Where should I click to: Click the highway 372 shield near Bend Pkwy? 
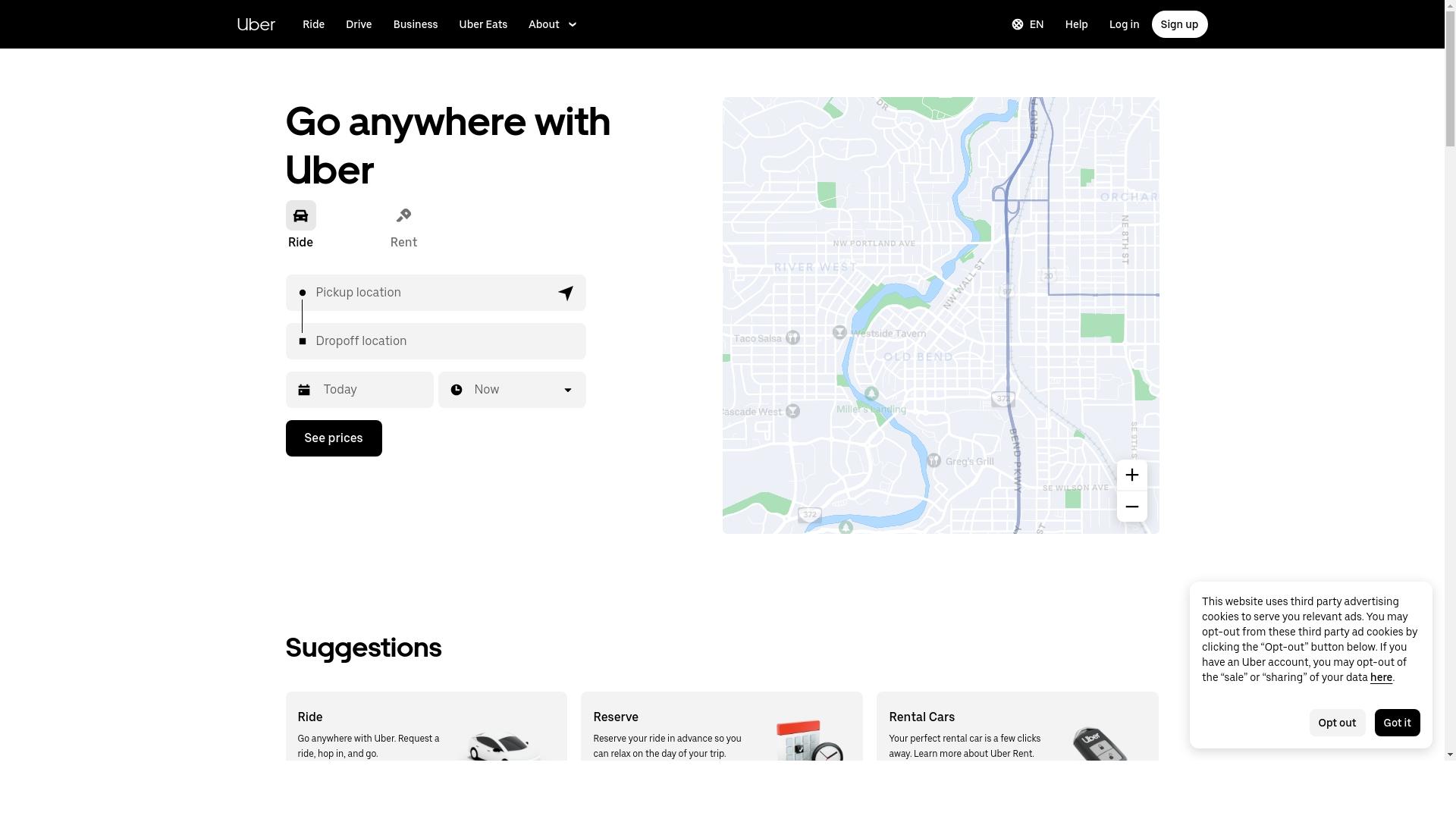(x=1003, y=399)
